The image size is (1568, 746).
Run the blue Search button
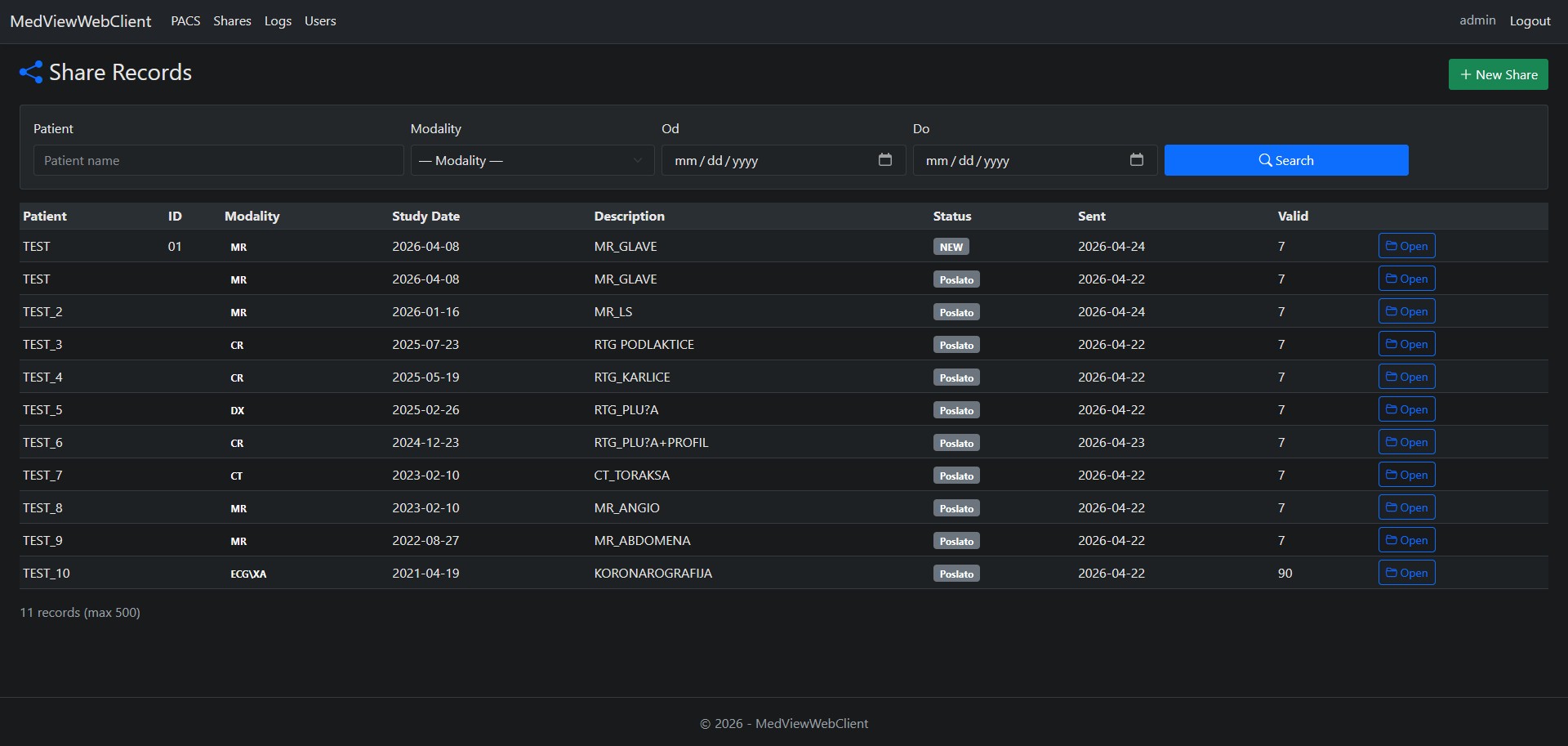1286,160
